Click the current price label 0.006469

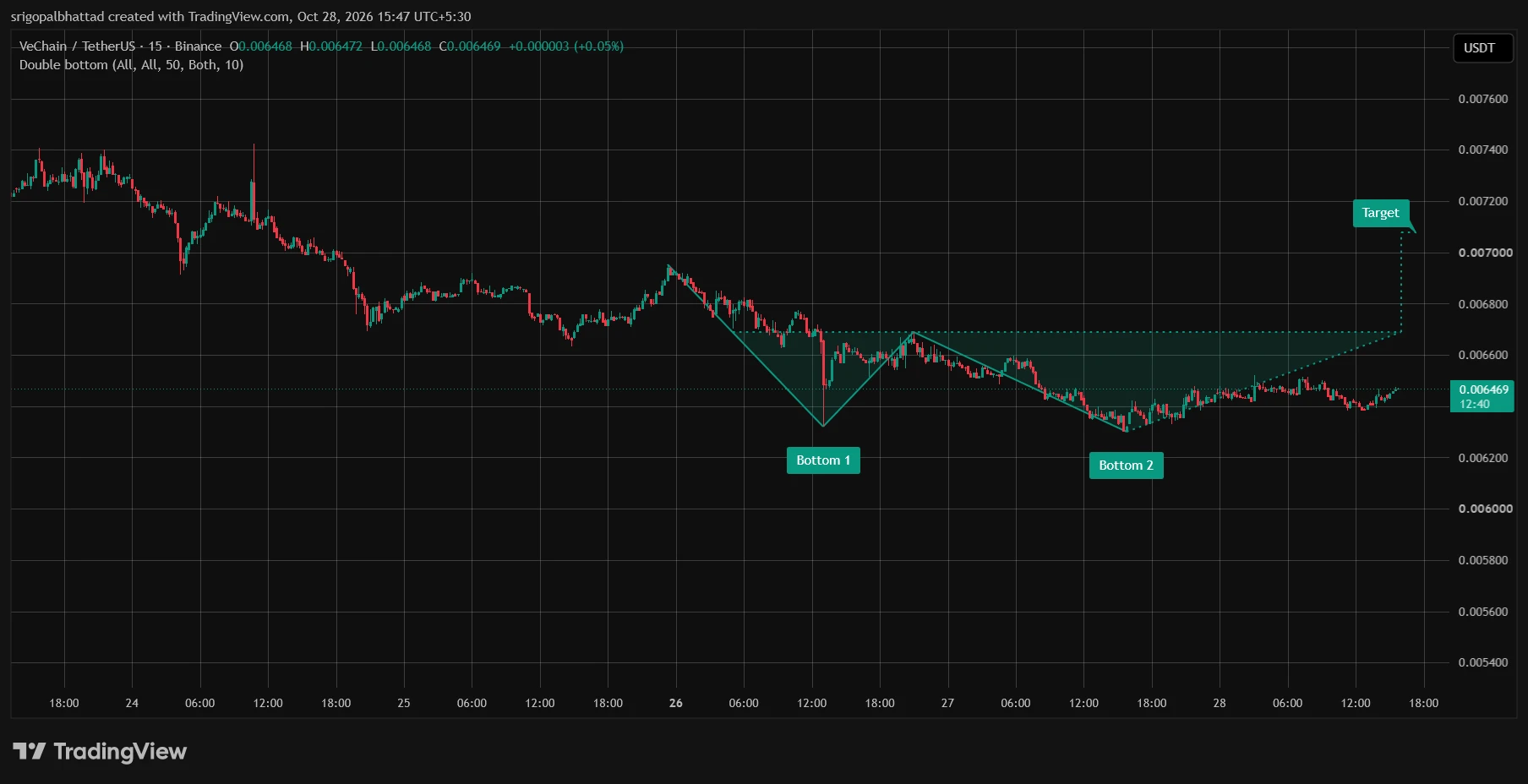(1483, 396)
